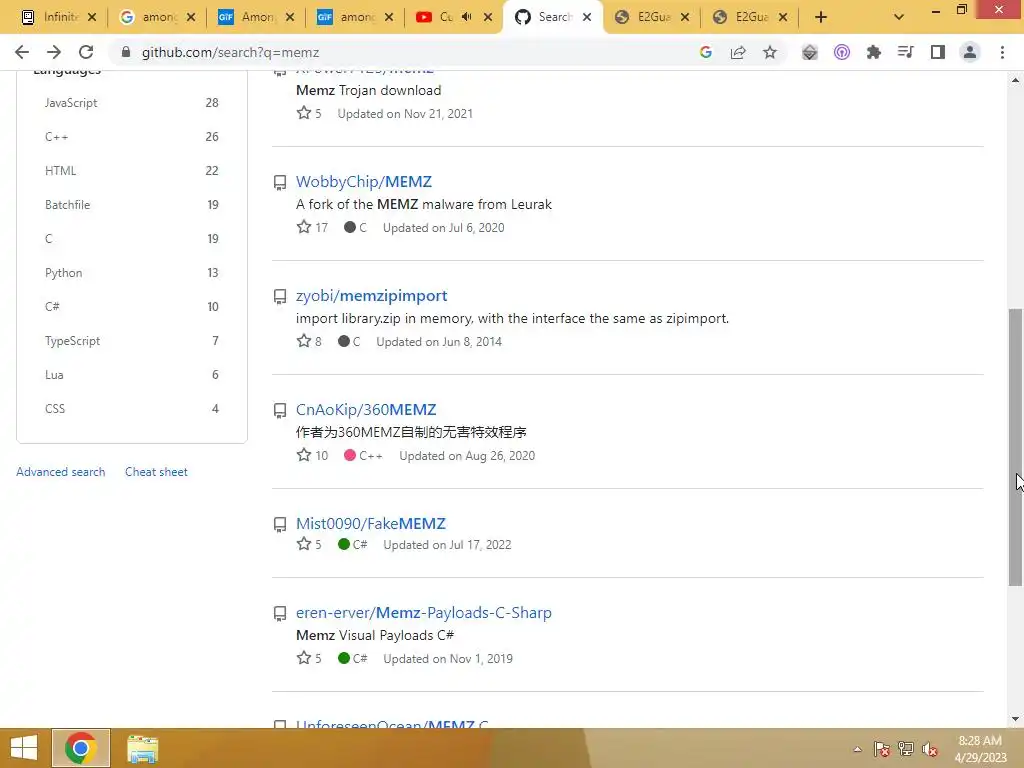
Task: Open the WobbyChip/MEMZ repository
Action: pos(364,182)
